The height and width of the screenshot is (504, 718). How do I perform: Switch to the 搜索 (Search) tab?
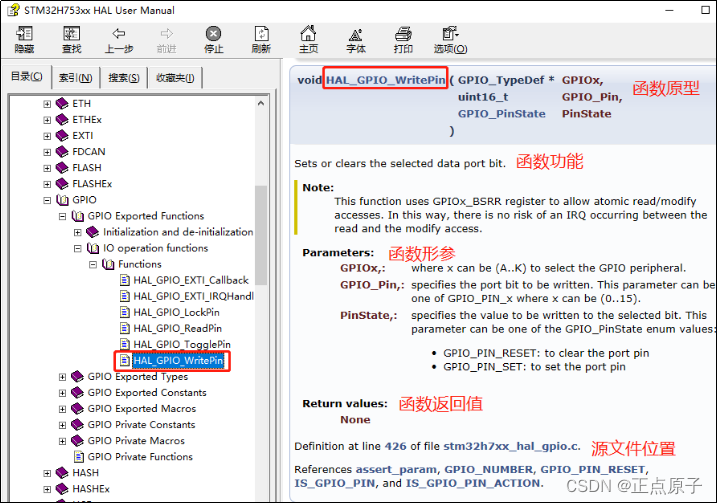124,78
